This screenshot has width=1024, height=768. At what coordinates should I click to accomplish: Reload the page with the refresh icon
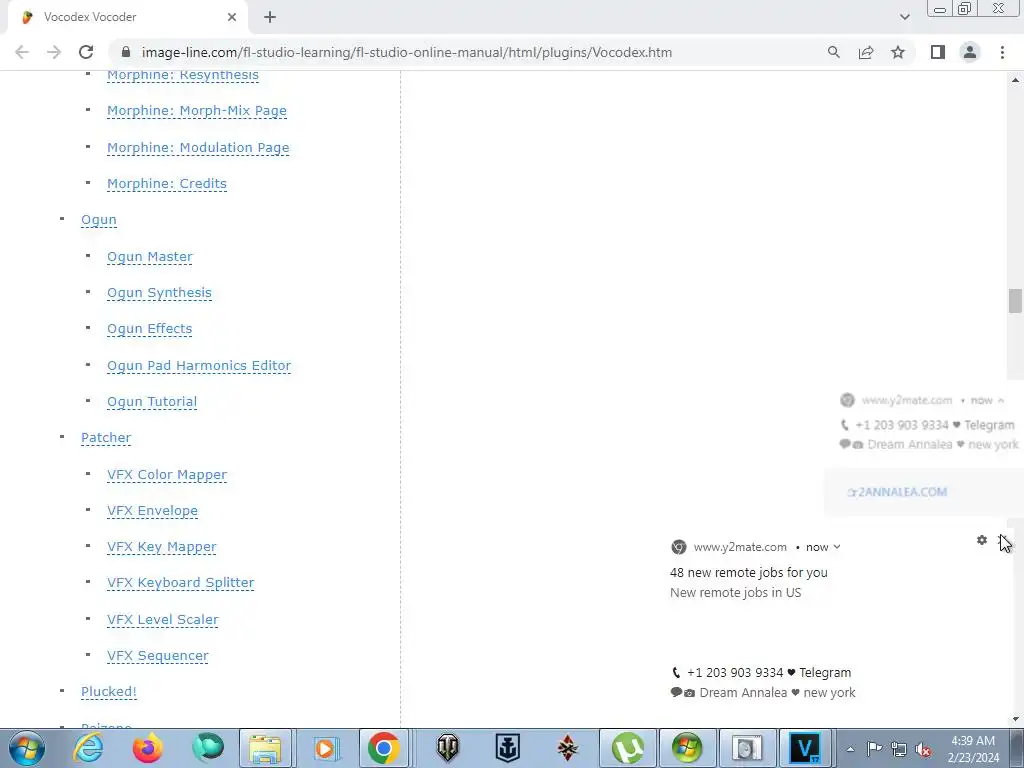click(x=86, y=52)
